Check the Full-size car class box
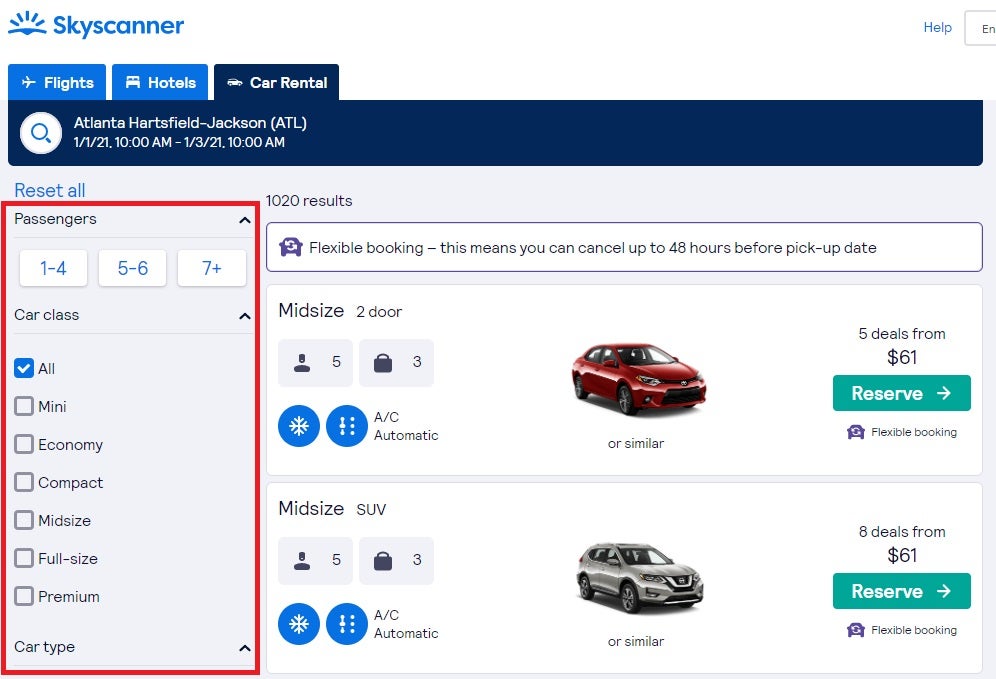Image resolution: width=996 pixels, height=679 pixels. [x=24, y=558]
